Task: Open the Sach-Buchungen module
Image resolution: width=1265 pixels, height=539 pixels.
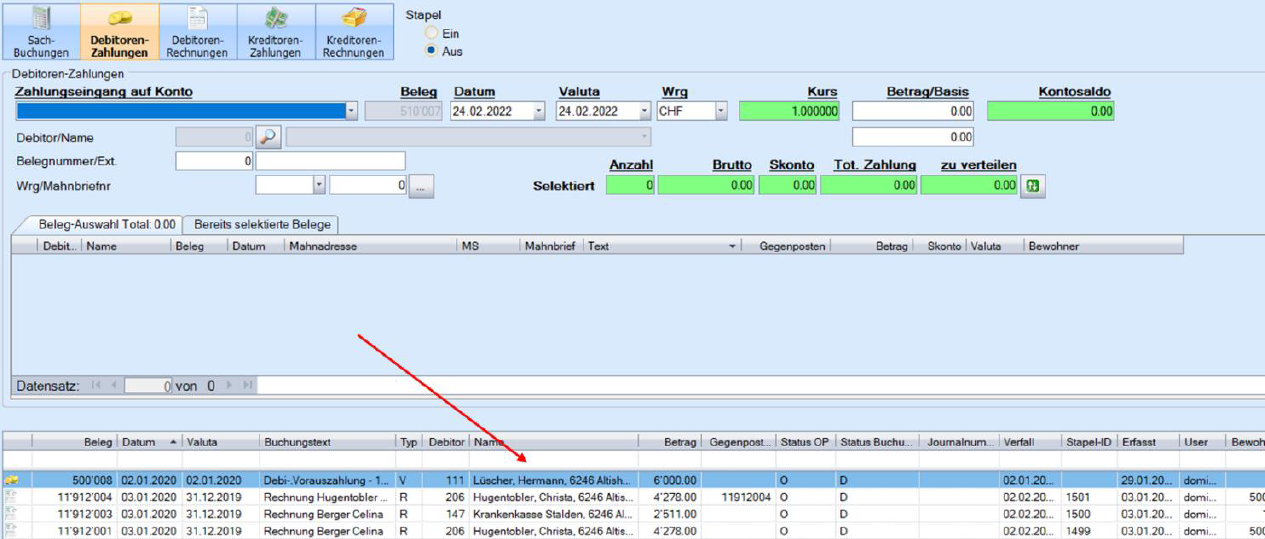Action: click(x=41, y=31)
